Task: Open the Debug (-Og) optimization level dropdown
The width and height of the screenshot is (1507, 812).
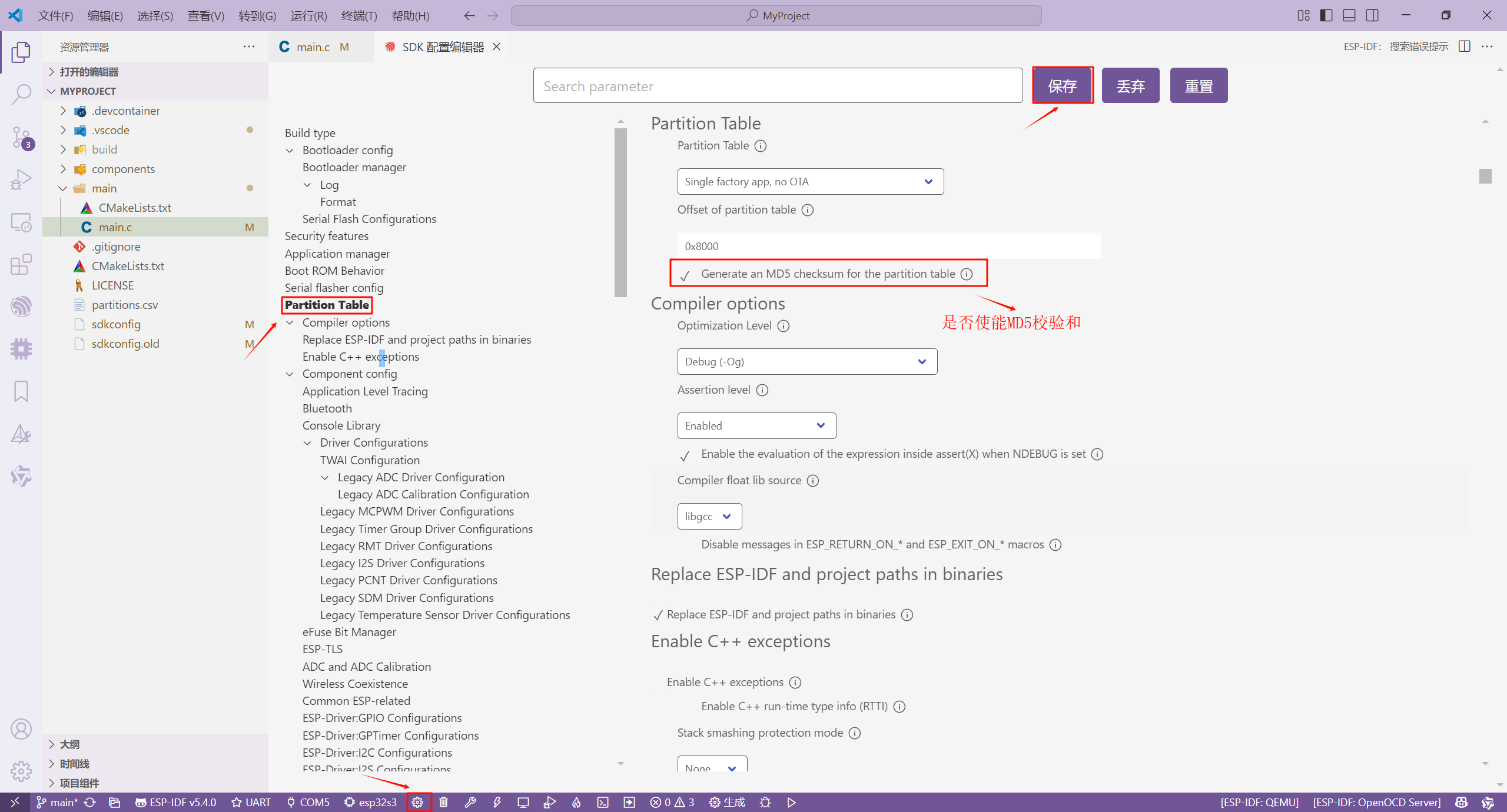Action: click(x=806, y=362)
